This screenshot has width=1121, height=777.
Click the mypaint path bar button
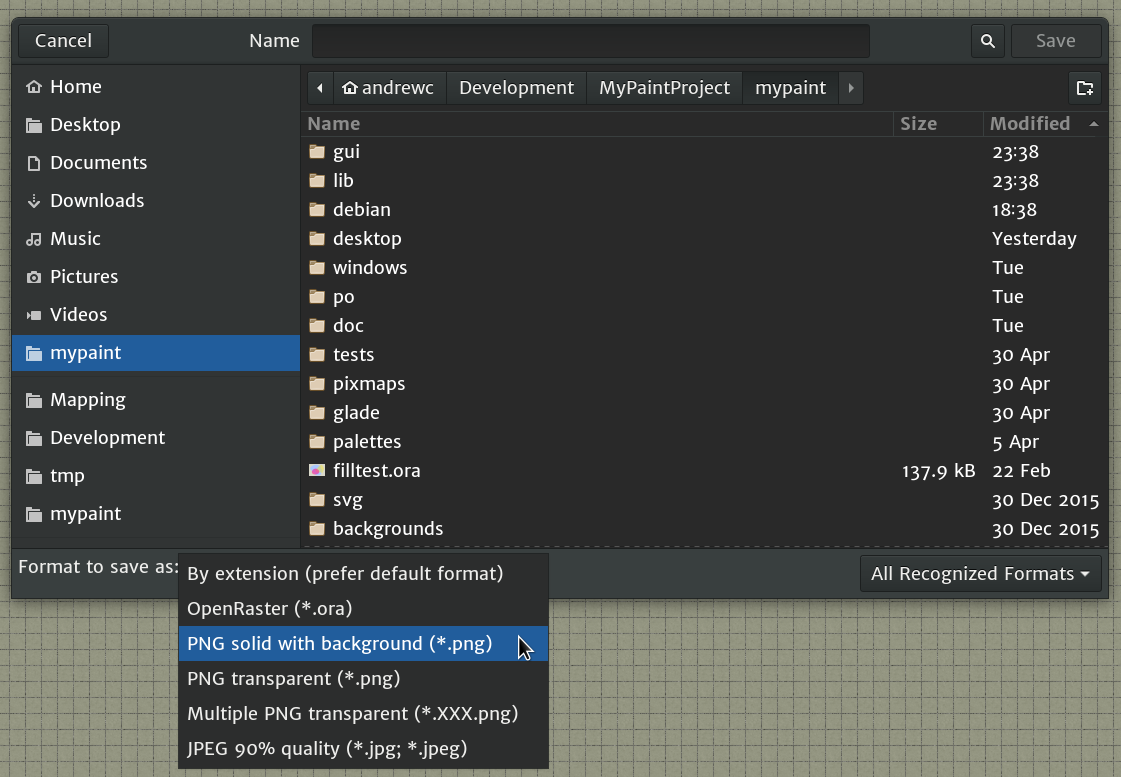click(x=790, y=88)
